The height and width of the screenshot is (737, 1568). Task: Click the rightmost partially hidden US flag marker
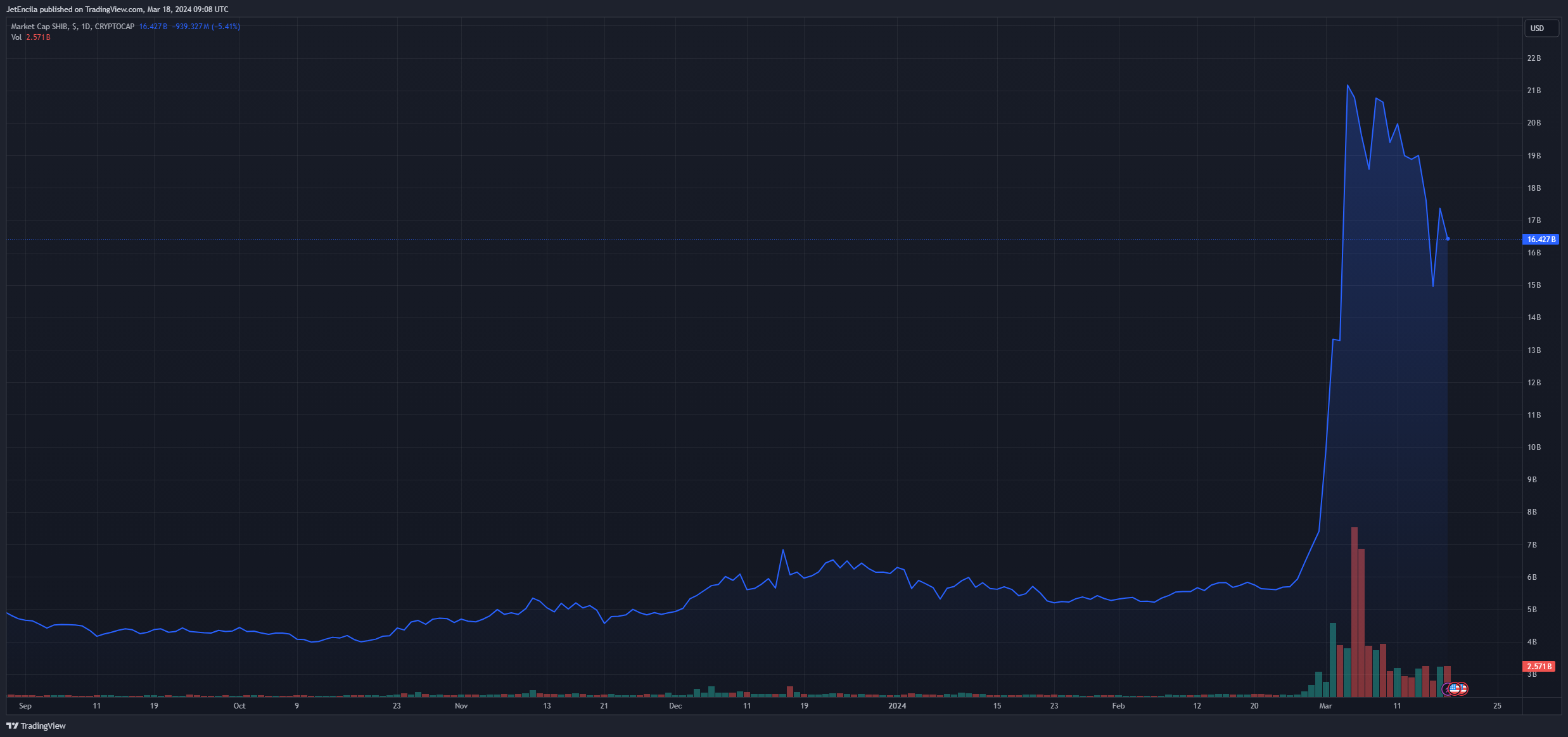(x=1465, y=689)
